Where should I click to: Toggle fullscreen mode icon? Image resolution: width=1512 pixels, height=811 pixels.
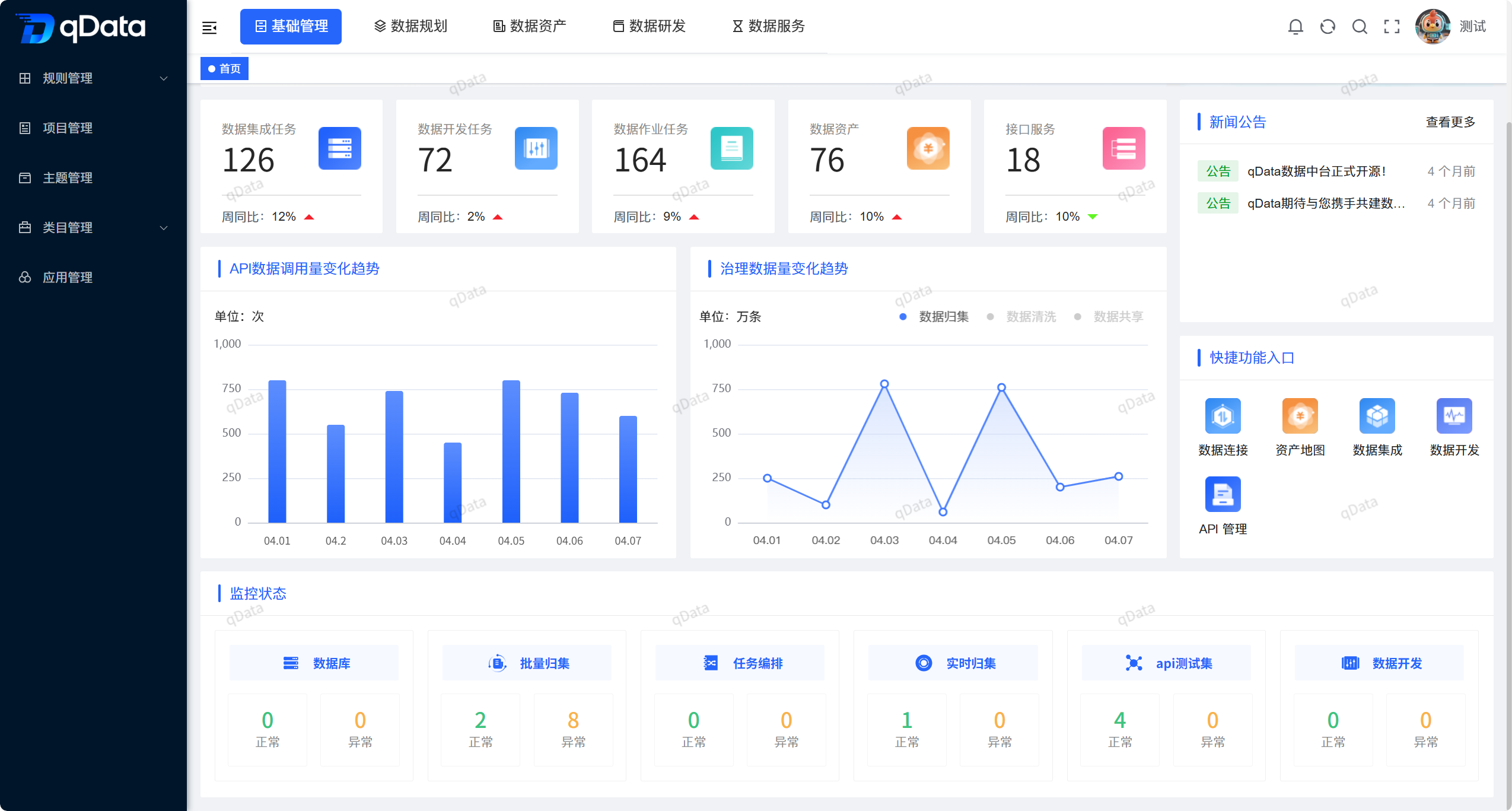click(1392, 27)
